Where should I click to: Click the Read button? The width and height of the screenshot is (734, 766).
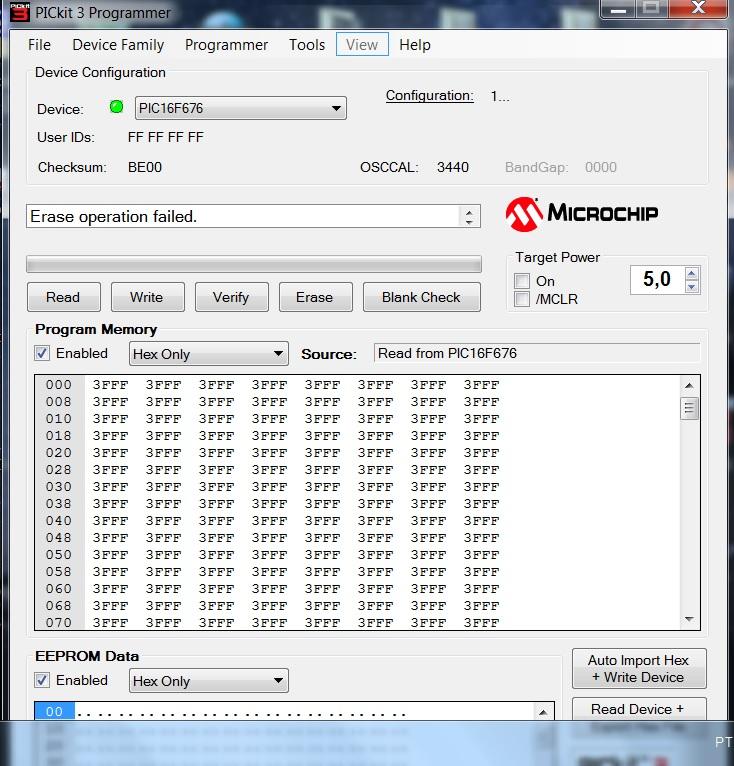(x=64, y=297)
